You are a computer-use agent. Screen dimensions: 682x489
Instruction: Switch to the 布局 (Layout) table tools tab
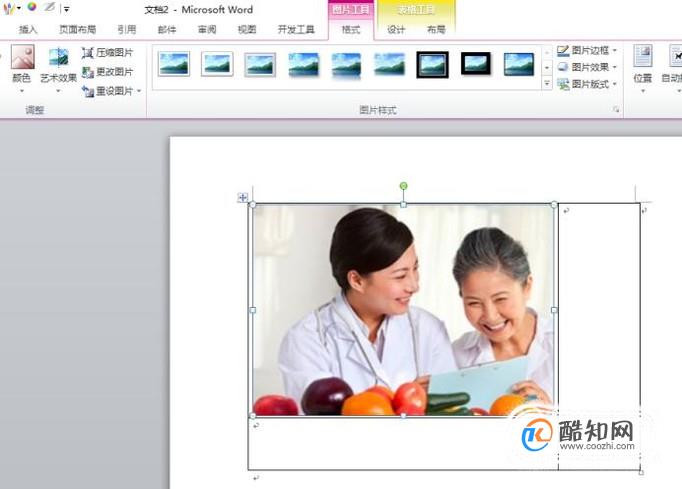436,30
